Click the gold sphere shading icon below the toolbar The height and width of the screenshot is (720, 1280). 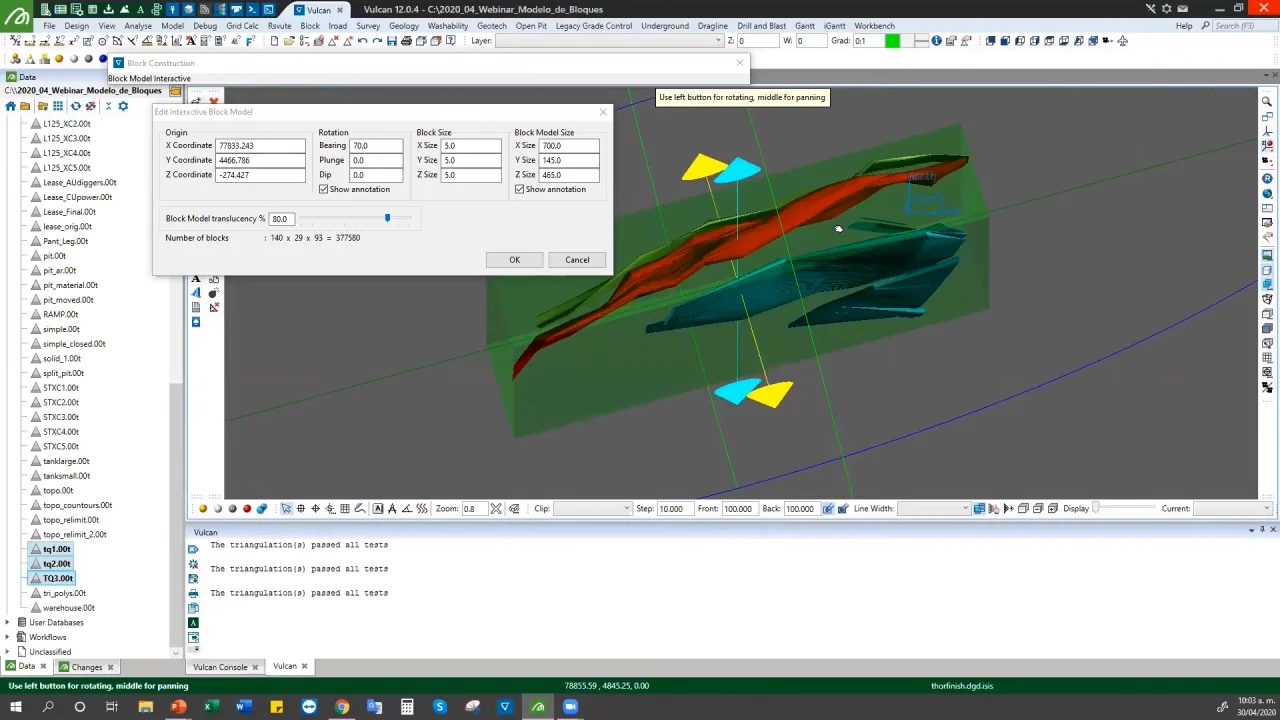coord(59,59)
